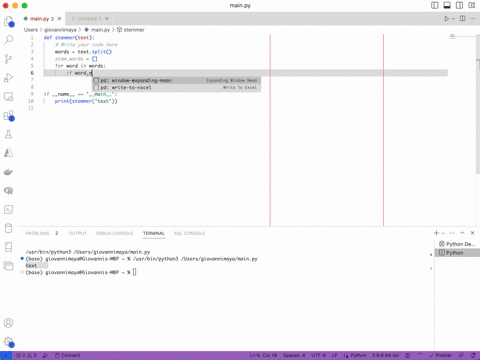Open remote window indicator in status bar
The height and width of the screenshot is (360, 480).
coord(6,355)
